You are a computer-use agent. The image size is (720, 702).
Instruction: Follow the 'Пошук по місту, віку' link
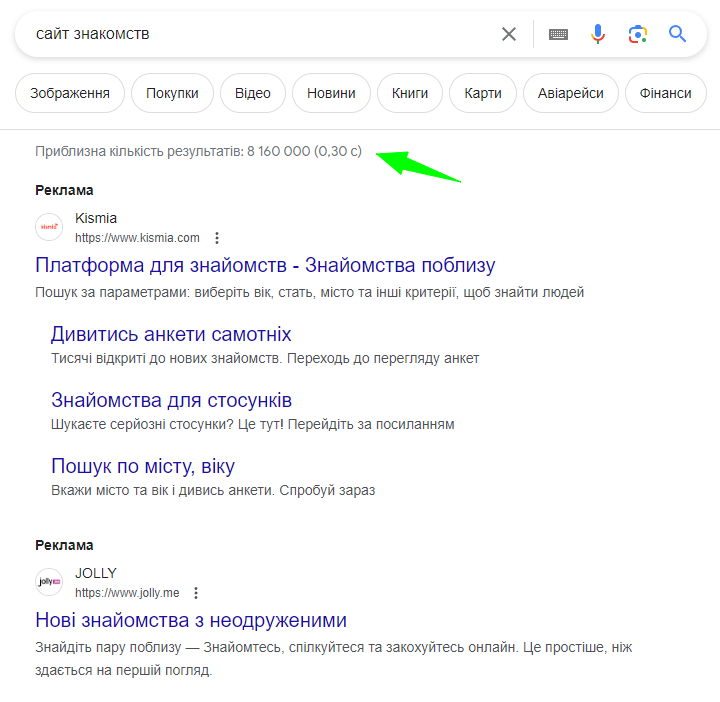click(x=143, y=466)
